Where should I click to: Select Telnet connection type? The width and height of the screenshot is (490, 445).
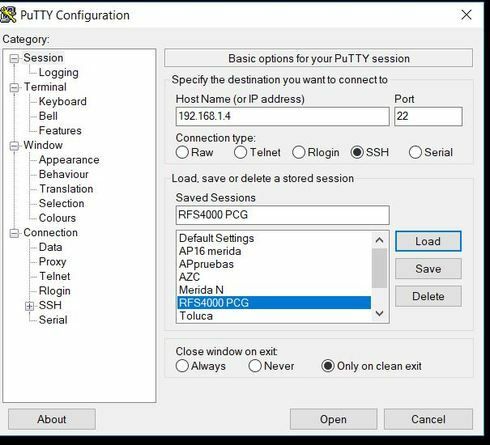pyautogui.click(x=257, y=153)
